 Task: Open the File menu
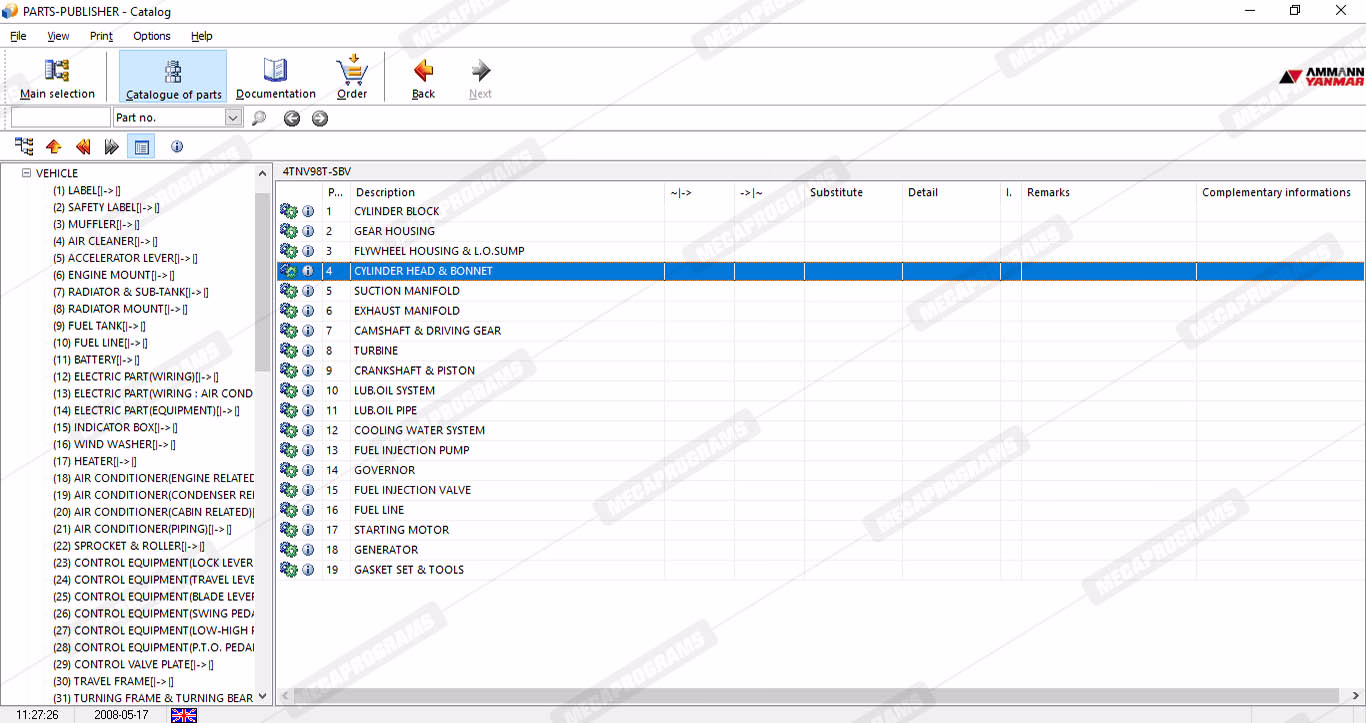[18, 36]
